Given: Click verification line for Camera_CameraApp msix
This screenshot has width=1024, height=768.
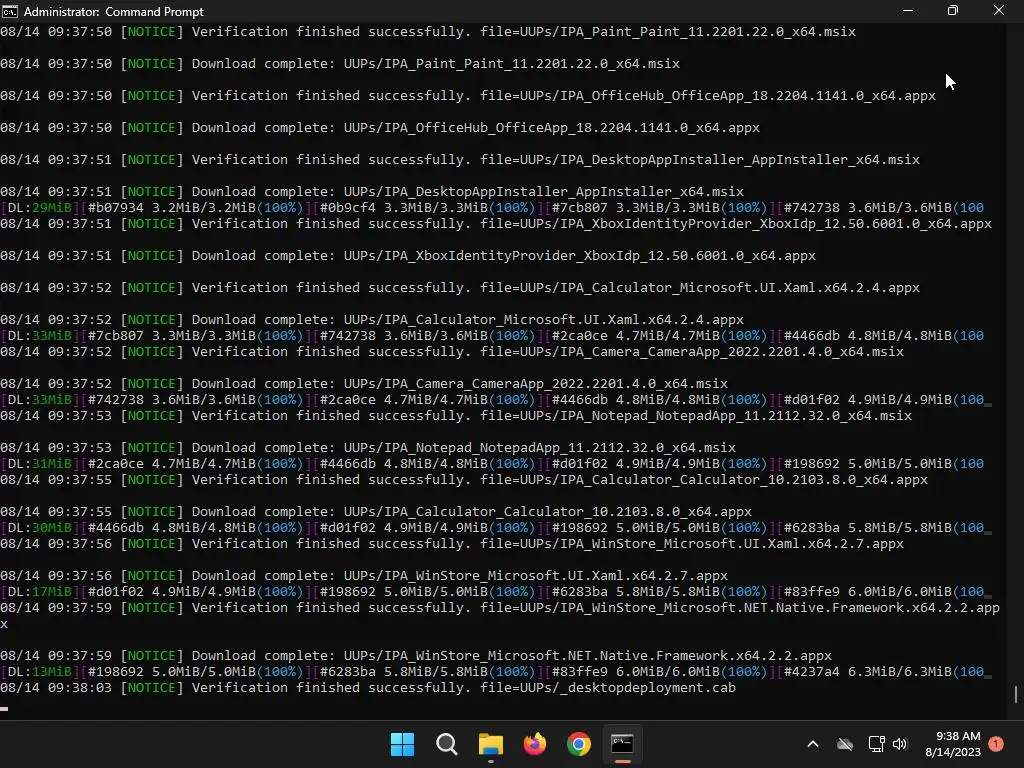Looking at the screenshot, I should click(452, 351).
